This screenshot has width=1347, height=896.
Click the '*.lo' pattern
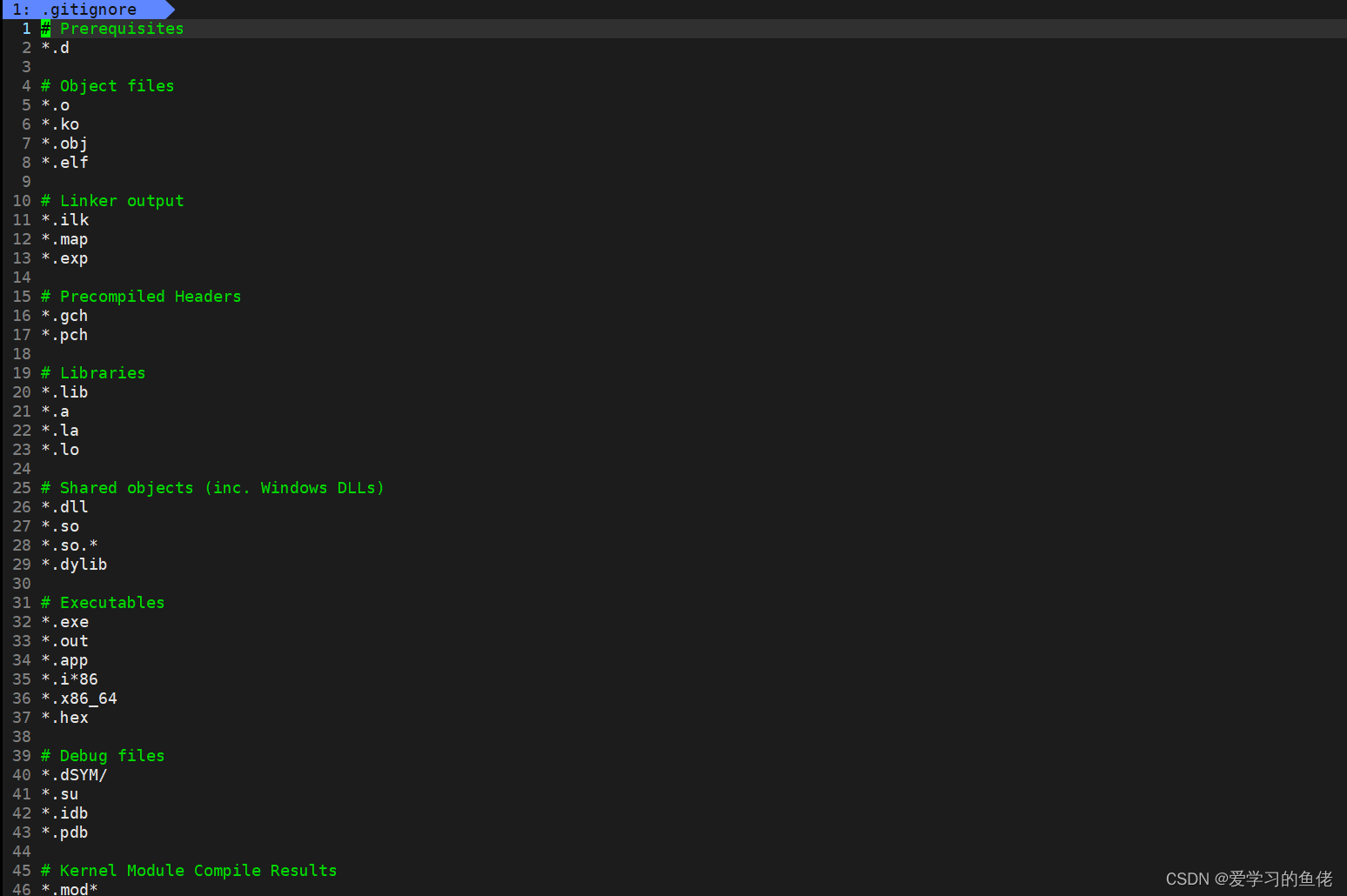point(60,450)
